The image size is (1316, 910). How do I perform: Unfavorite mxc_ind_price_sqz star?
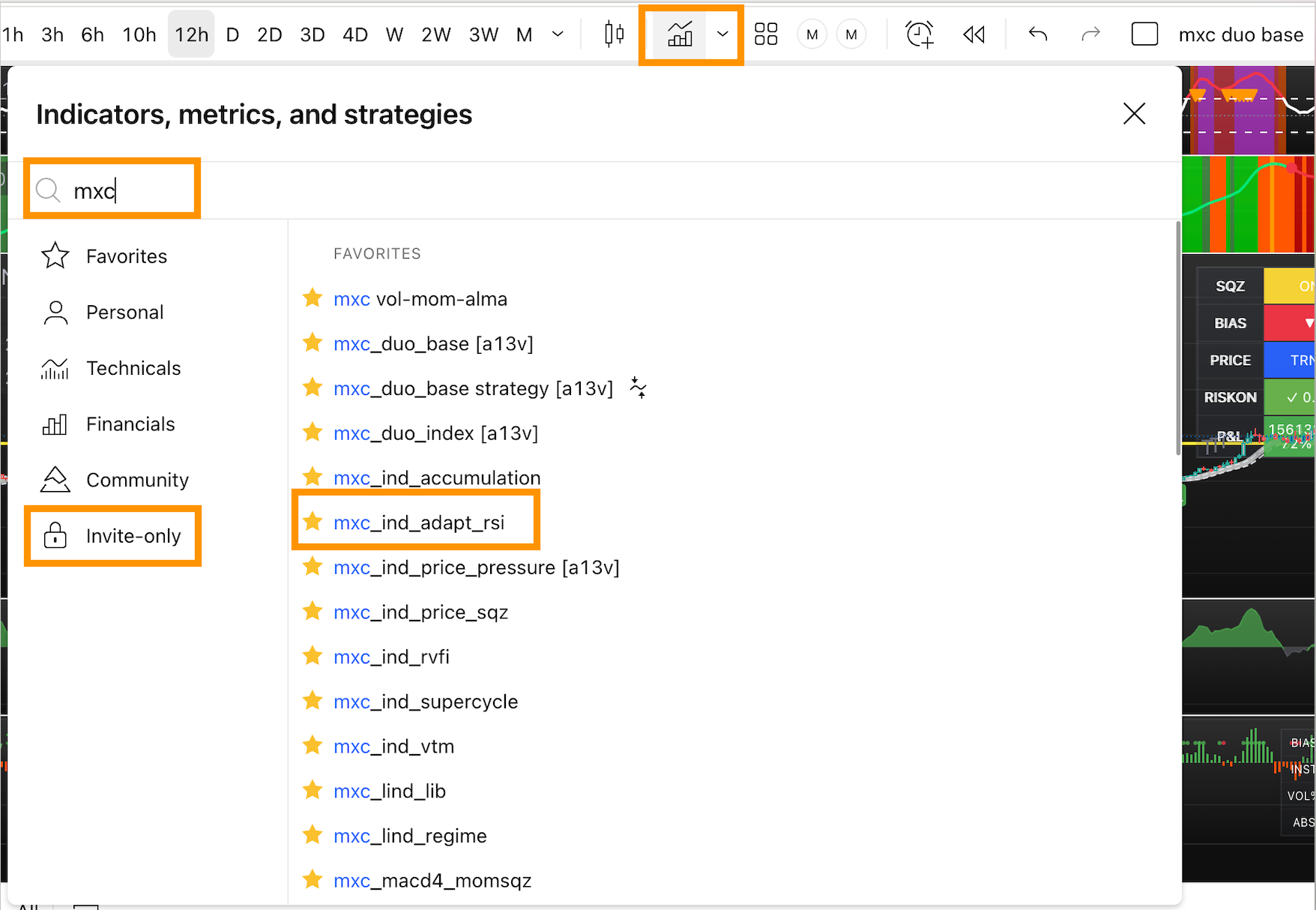pos(313,611)
